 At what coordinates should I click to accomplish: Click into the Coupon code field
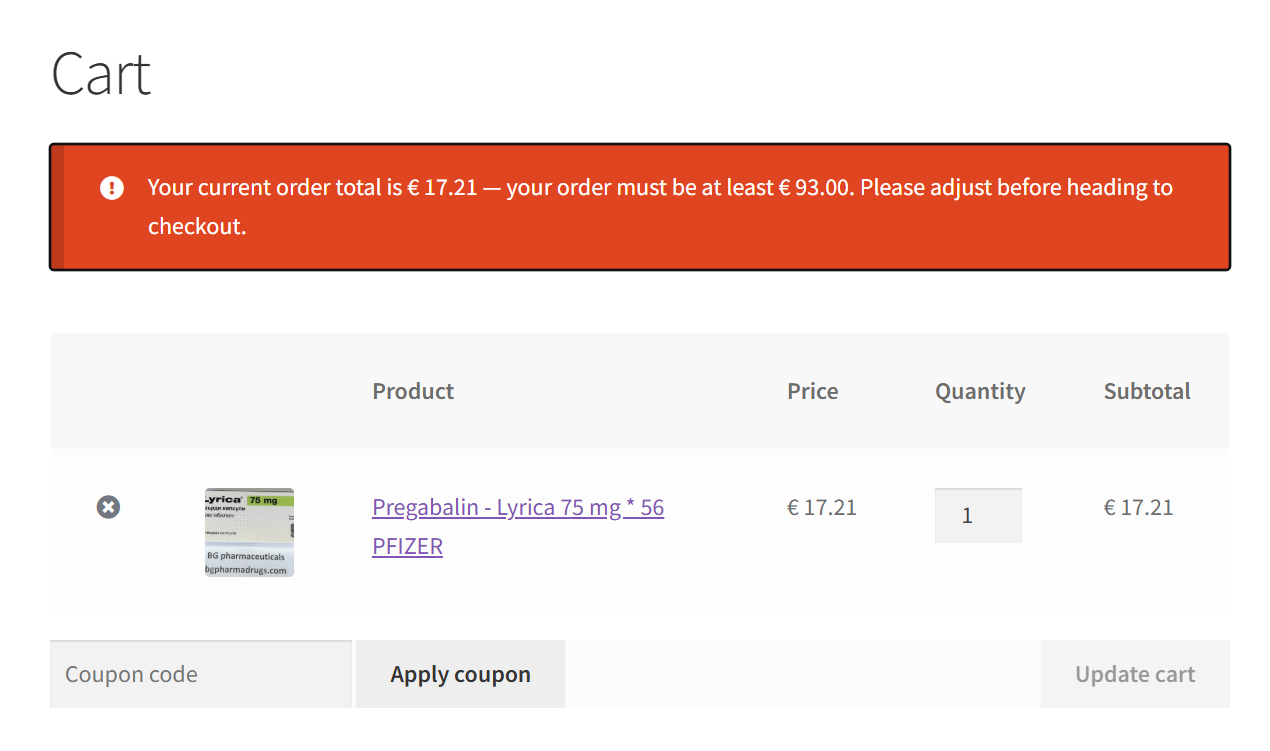tap(200, 674)
